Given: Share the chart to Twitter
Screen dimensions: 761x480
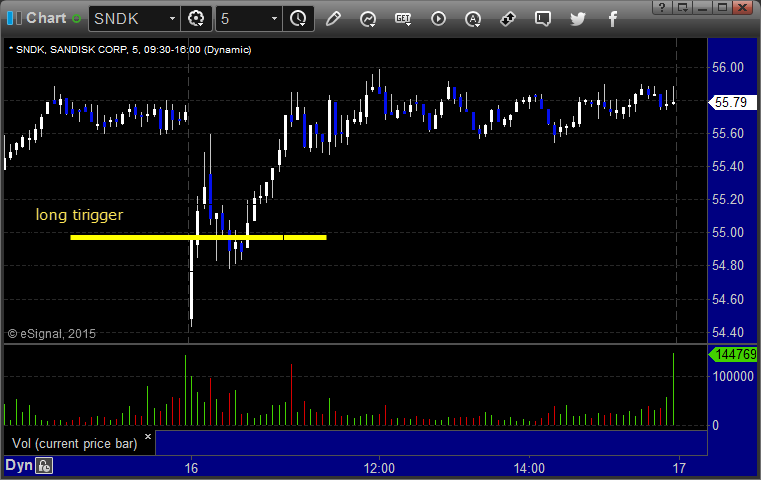Looking at the screenshot, I should [x=578, y=19].
